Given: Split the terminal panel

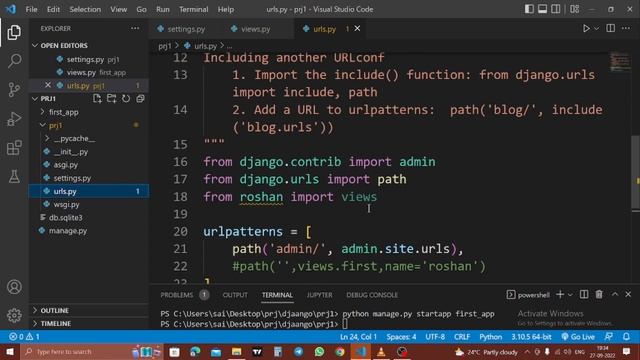Looking at the screenshot, I should pos(584,295).
